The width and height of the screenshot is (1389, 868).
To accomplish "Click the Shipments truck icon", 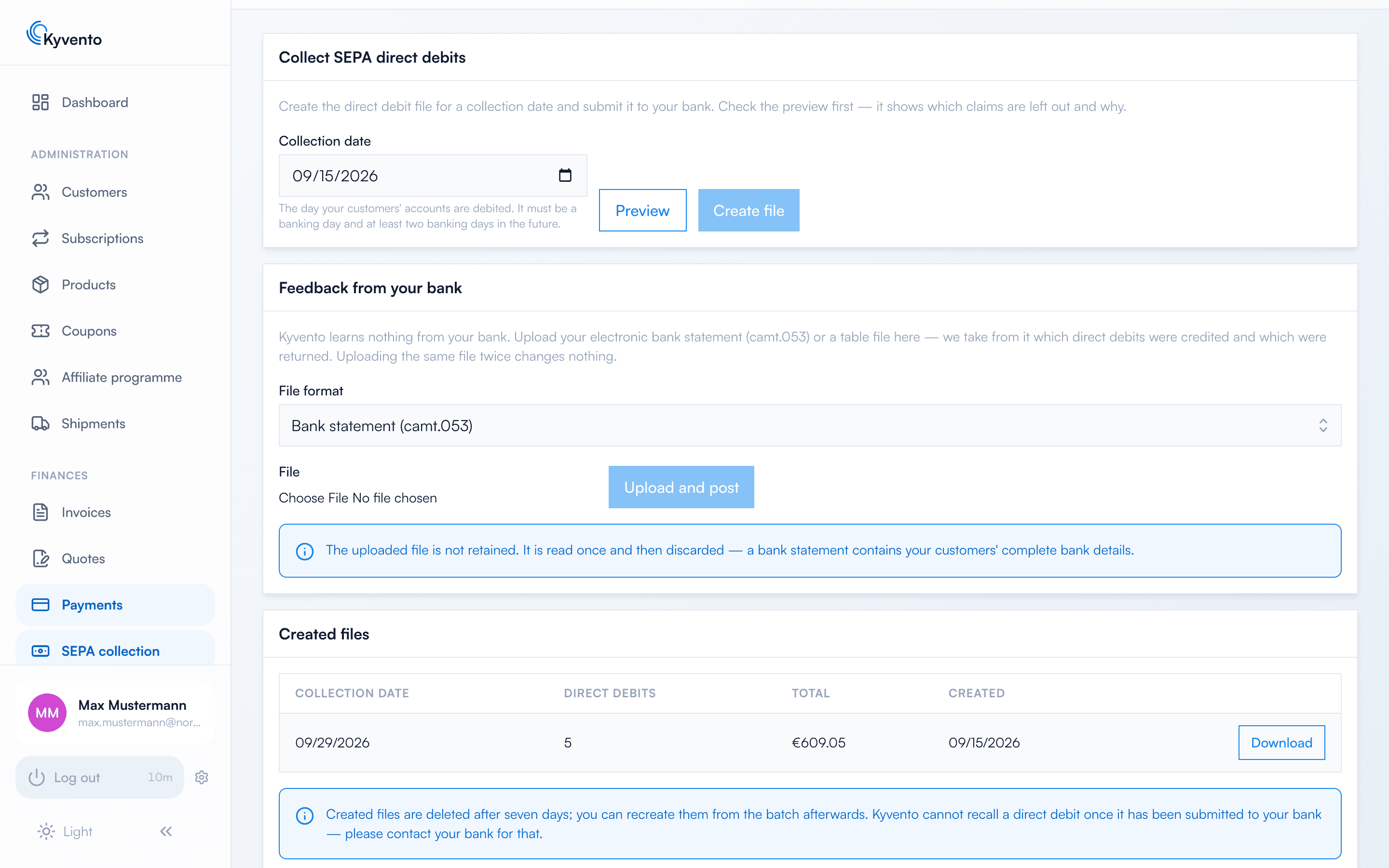I will (40, 424).
